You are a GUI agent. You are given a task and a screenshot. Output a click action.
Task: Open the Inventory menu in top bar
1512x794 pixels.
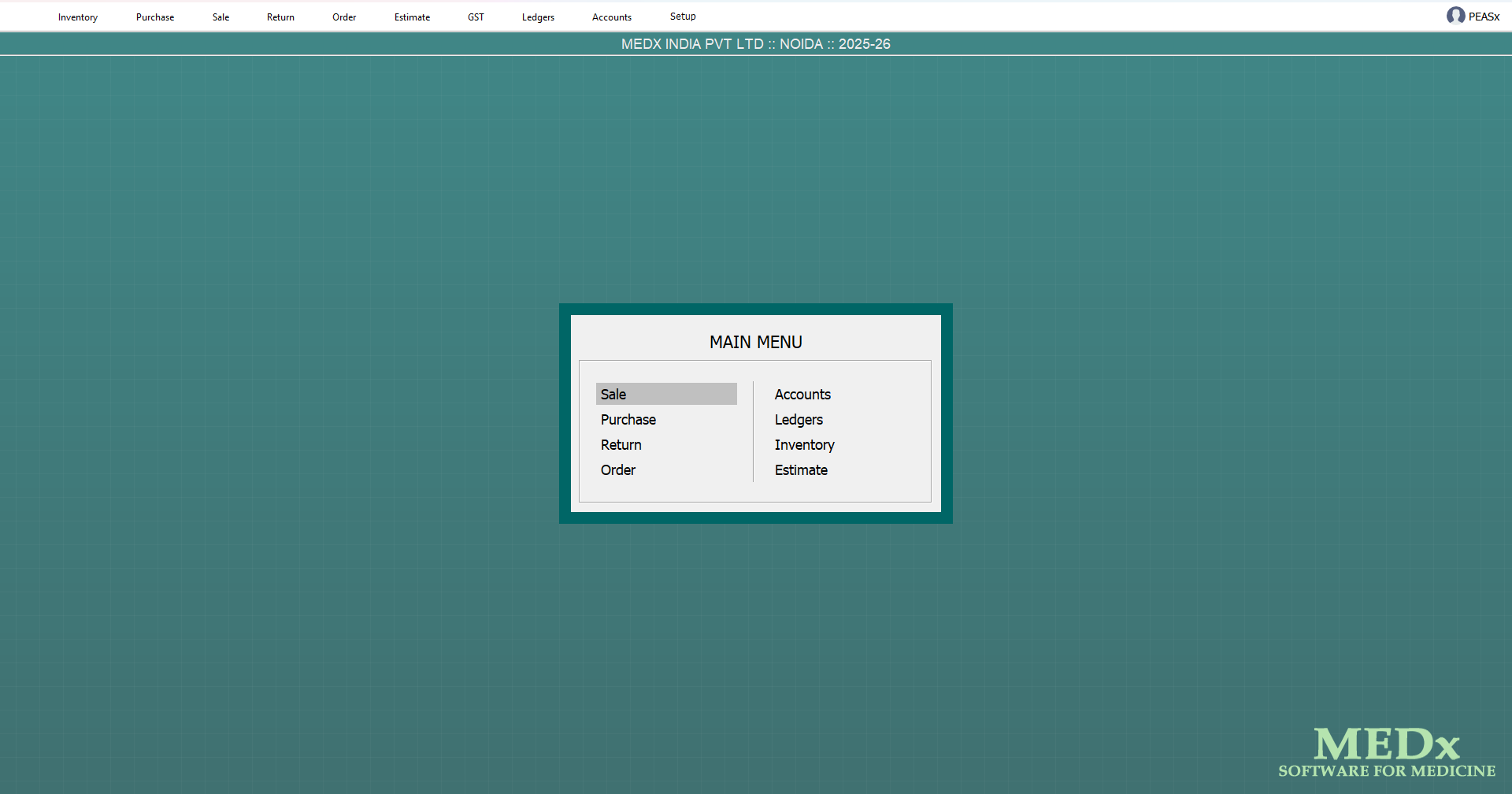(78, 17)
